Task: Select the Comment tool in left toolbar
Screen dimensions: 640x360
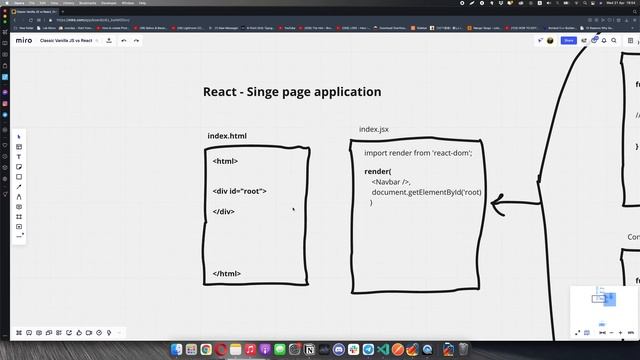Action: (x=19, y=207)
